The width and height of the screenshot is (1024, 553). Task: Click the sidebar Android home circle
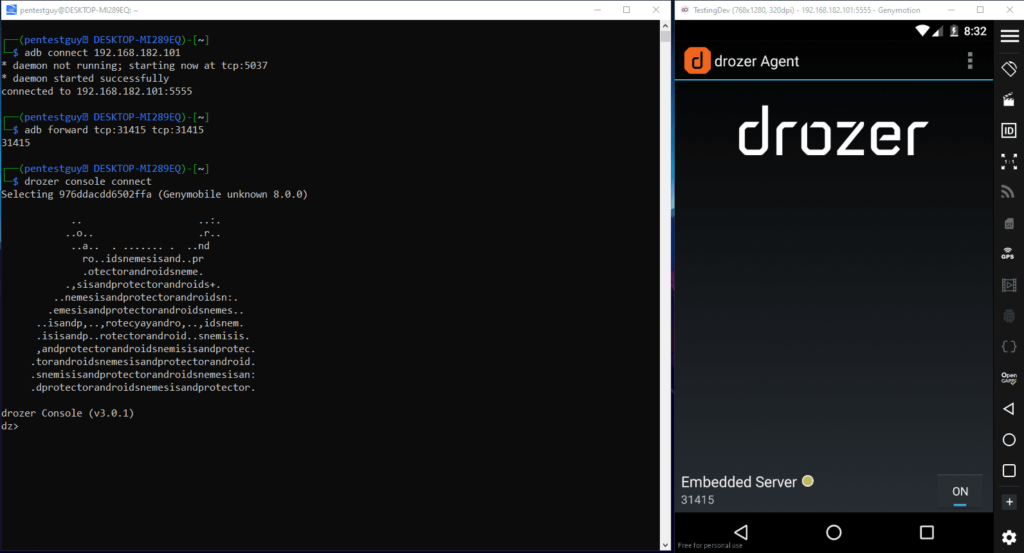coord(1009,439)
